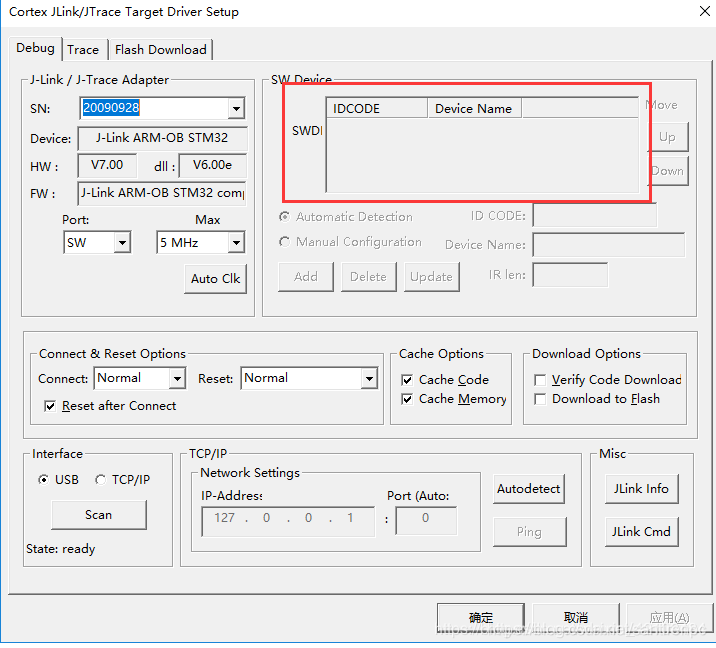Click the Add device button

coord(306,277)
